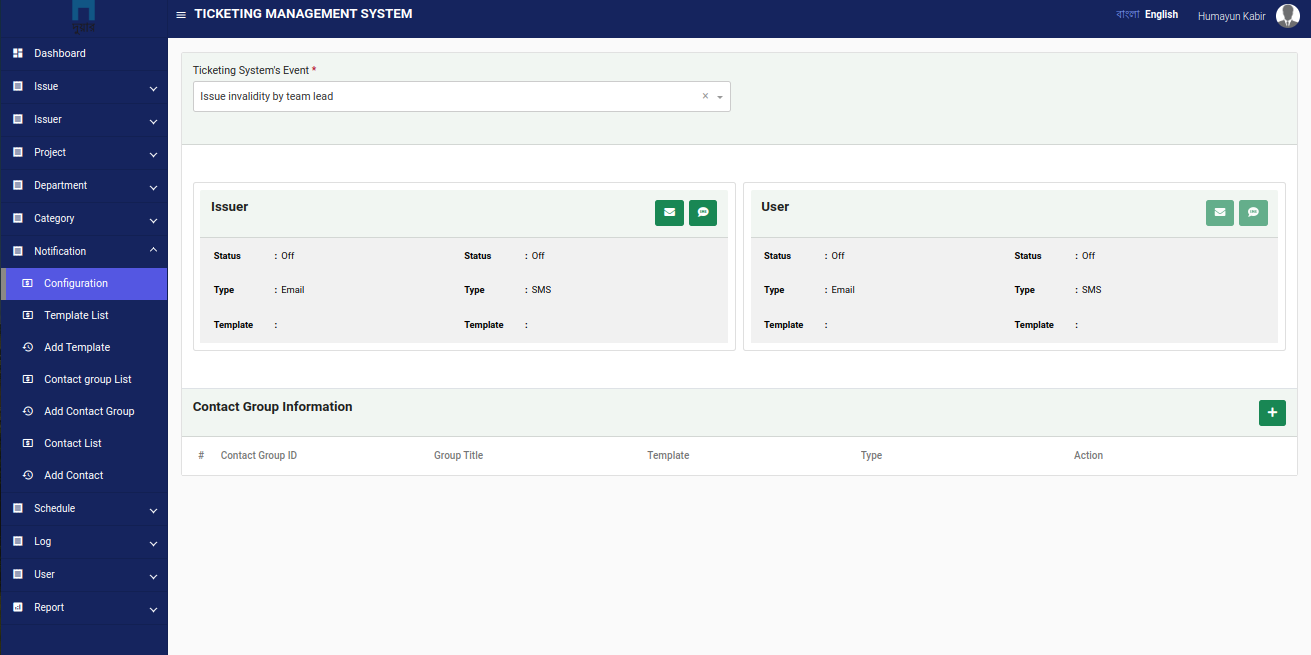Clear the selected event with x
The height and width of the screenshot is (655, 1311).
pyautogui.click(x=705, y=96)
